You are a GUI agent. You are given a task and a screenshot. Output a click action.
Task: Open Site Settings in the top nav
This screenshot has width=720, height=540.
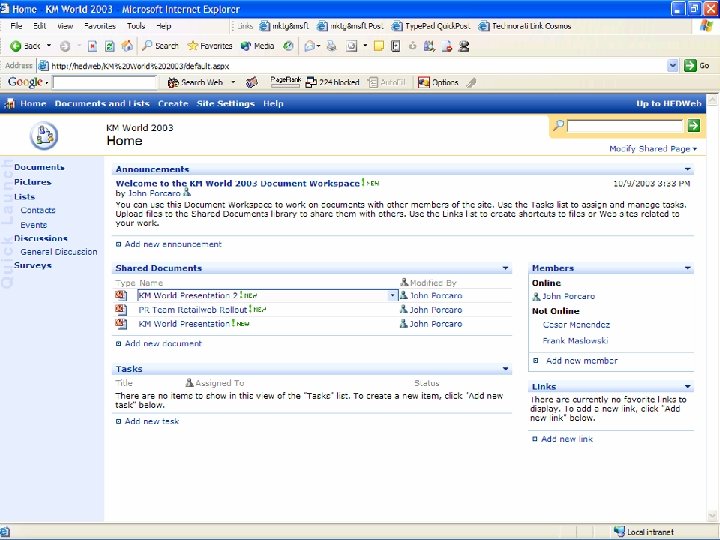[x=225, y=104]
